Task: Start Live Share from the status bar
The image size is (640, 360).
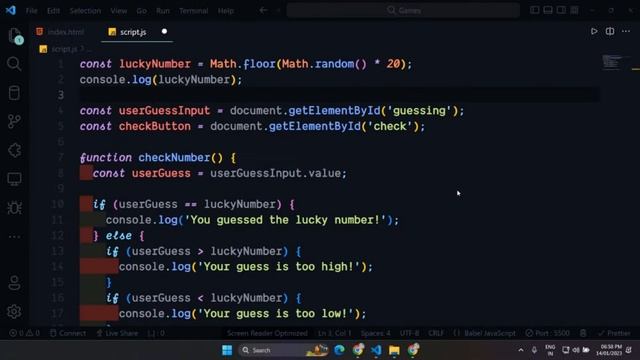Action: [x=117, y=333]
